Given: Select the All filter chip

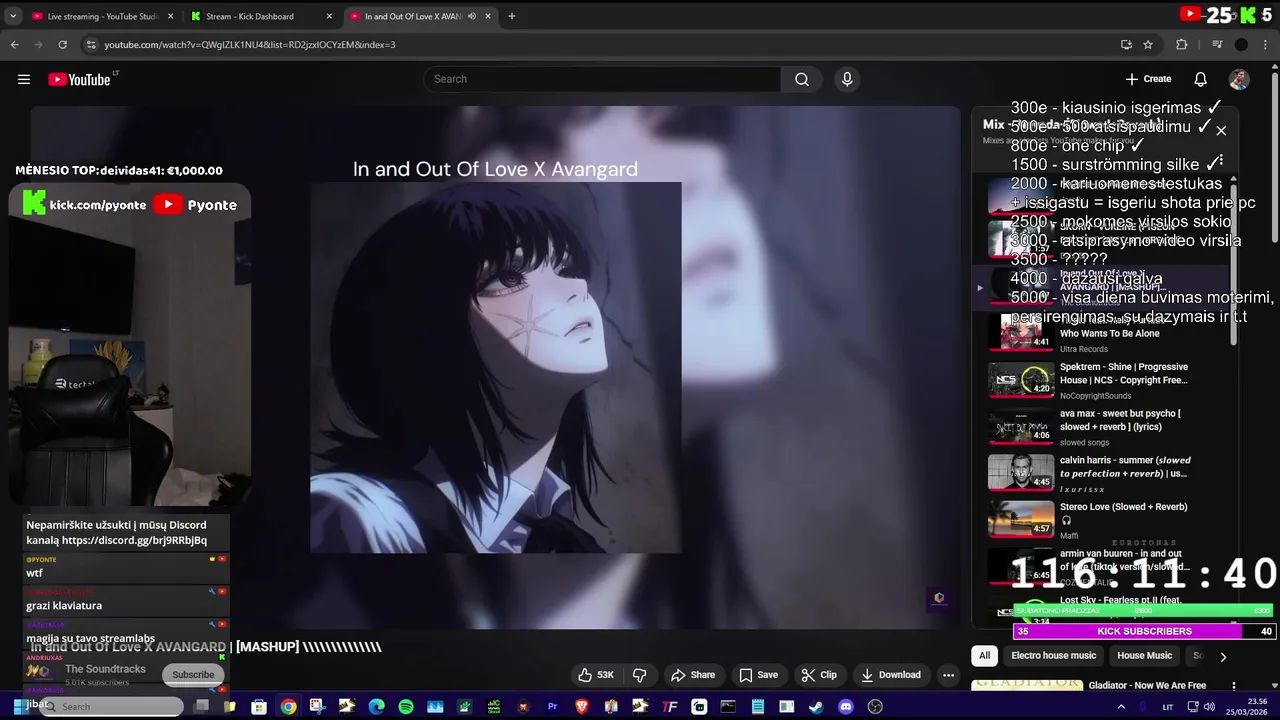Looking at the screenshot, I should click(985, 656).
